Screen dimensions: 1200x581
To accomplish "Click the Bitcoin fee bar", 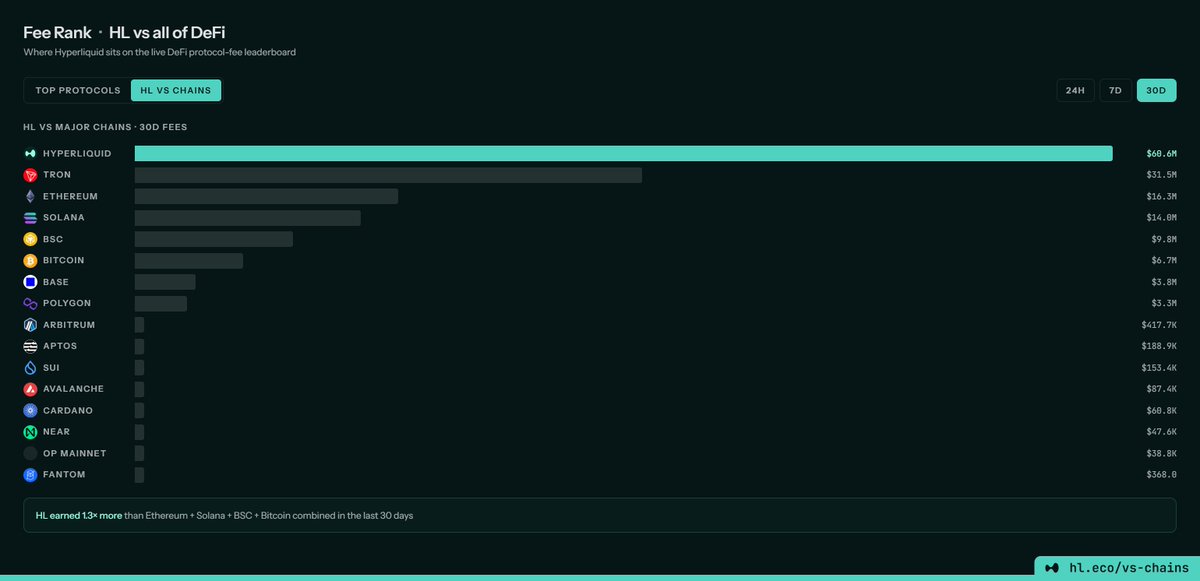I will tap(189, 261).
